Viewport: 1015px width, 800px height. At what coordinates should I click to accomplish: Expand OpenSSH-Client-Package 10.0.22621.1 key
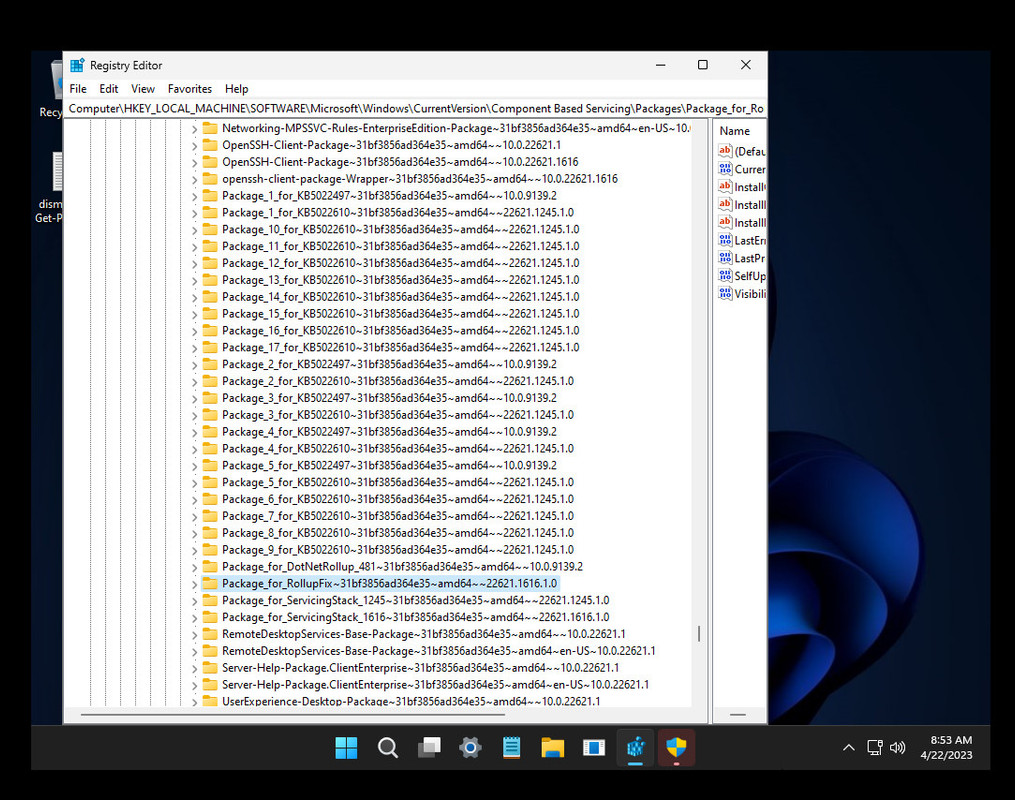click(194, 146)
